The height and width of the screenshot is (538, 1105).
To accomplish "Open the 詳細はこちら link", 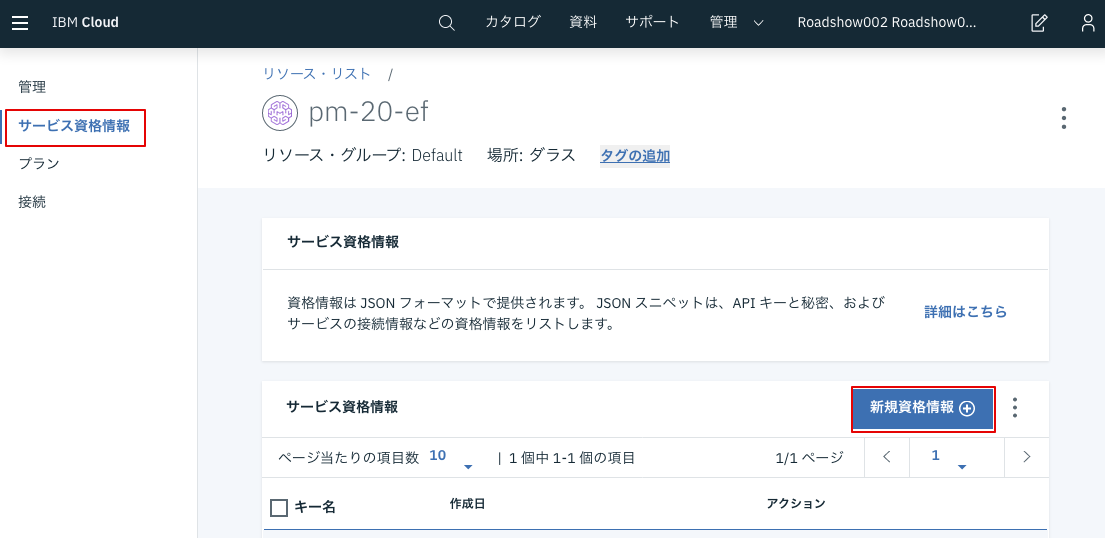I will click(x=965, y=312).
